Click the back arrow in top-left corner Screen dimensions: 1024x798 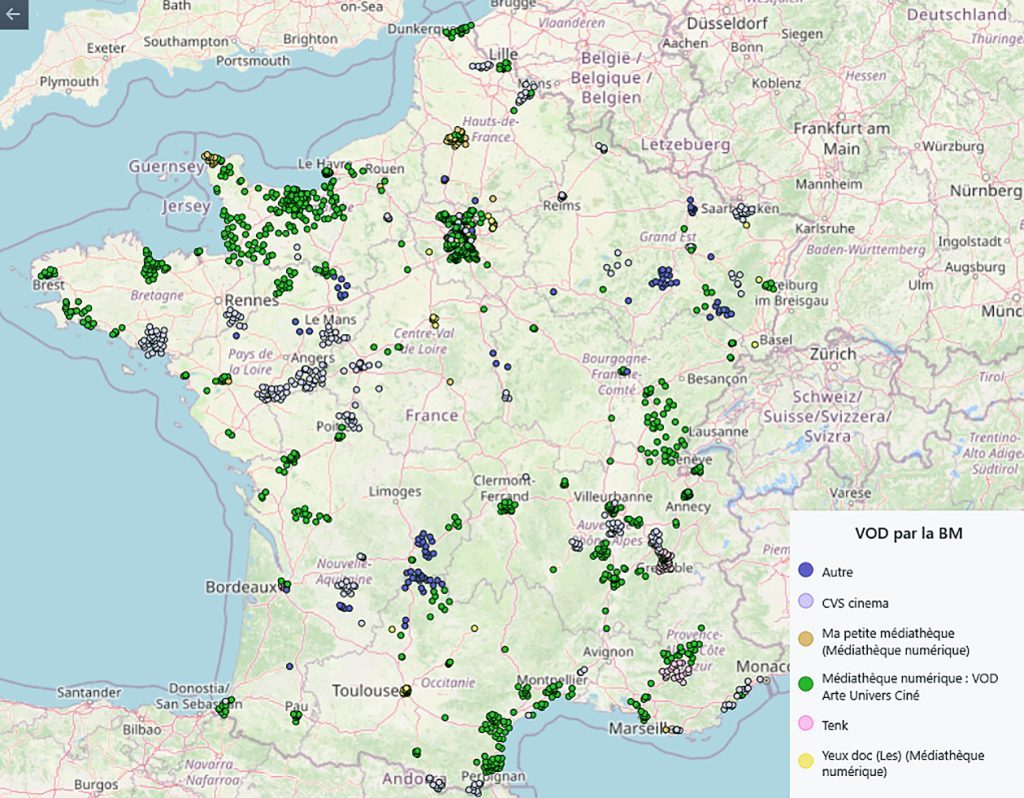[x=13, y=14]
